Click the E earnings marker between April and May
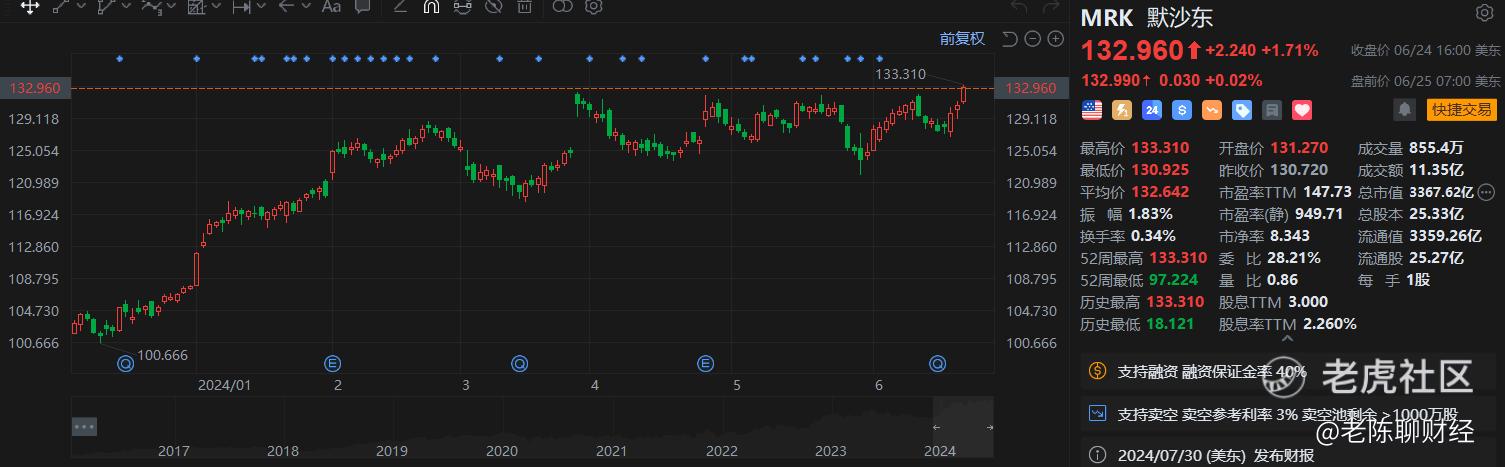This screenshot has width=1505, height=467. tap(706, 362)
